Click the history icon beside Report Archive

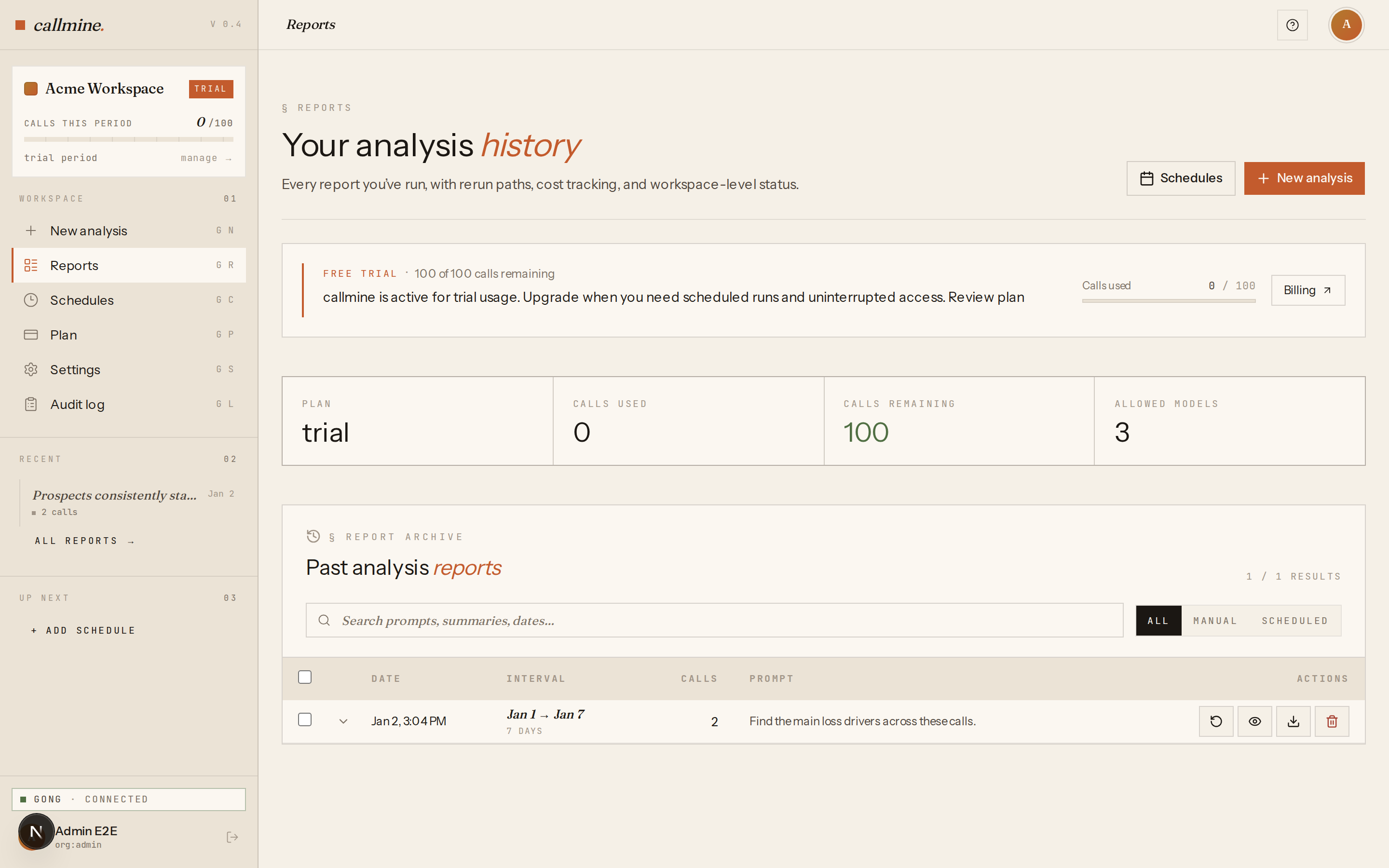313,536
